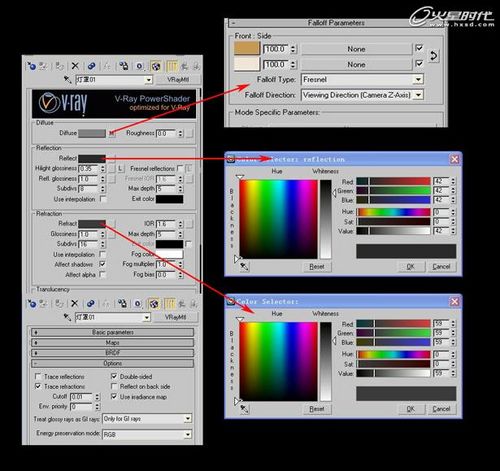Click Reset Map/Mtl X icon above V-Ray banner
The width and height of the screenshot is (500, 471).
(x=75, y=66)
